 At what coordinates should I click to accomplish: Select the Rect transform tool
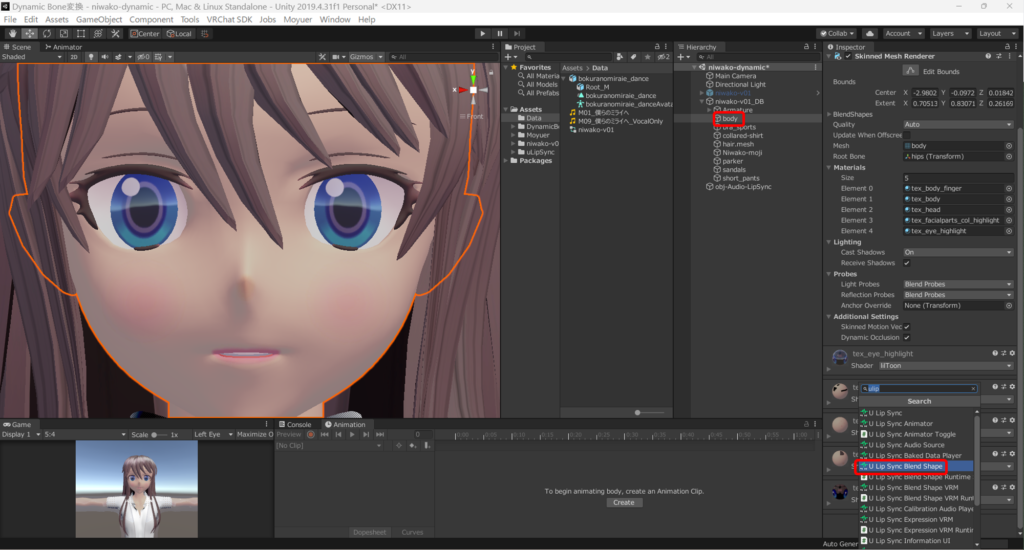82,33
